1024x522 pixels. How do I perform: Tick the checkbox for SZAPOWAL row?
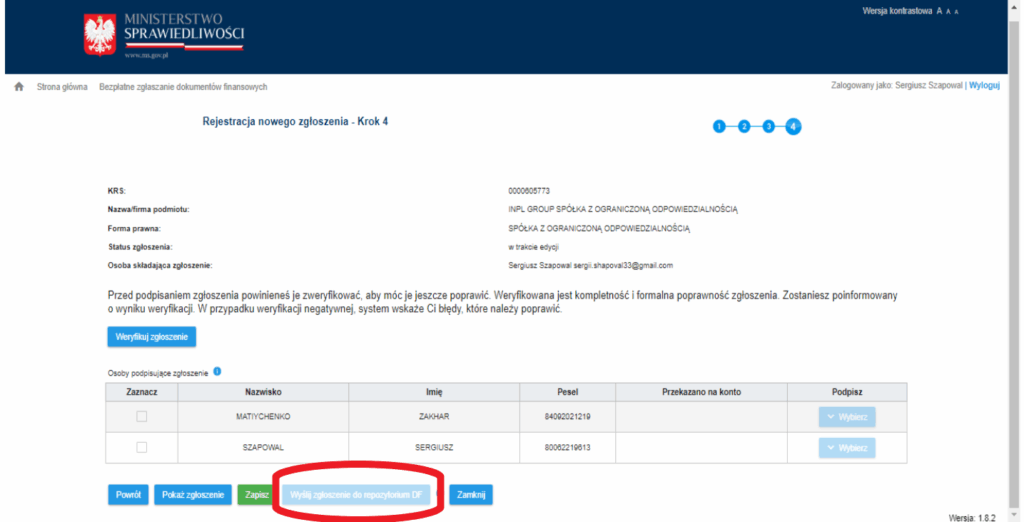click(x=141, y=447)
